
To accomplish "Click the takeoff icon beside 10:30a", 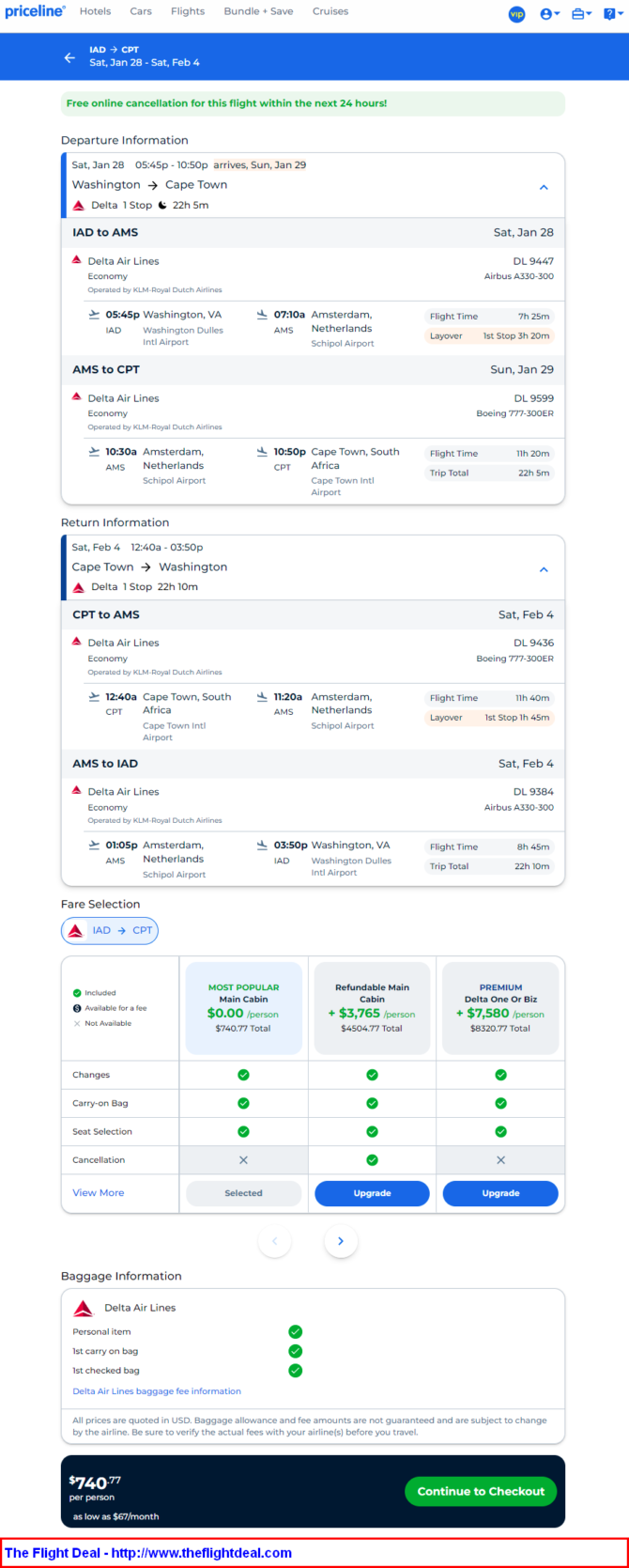I will [x=94, y=452].
